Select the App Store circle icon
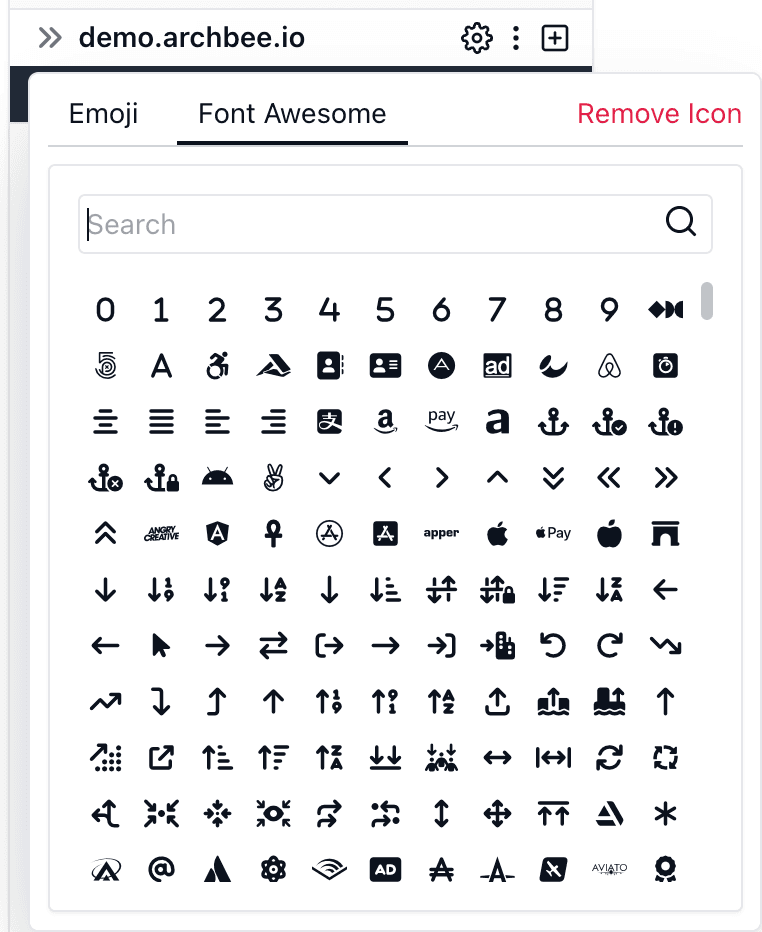Image resolution: width=762 pixels, height=932 pixels. 329,533
